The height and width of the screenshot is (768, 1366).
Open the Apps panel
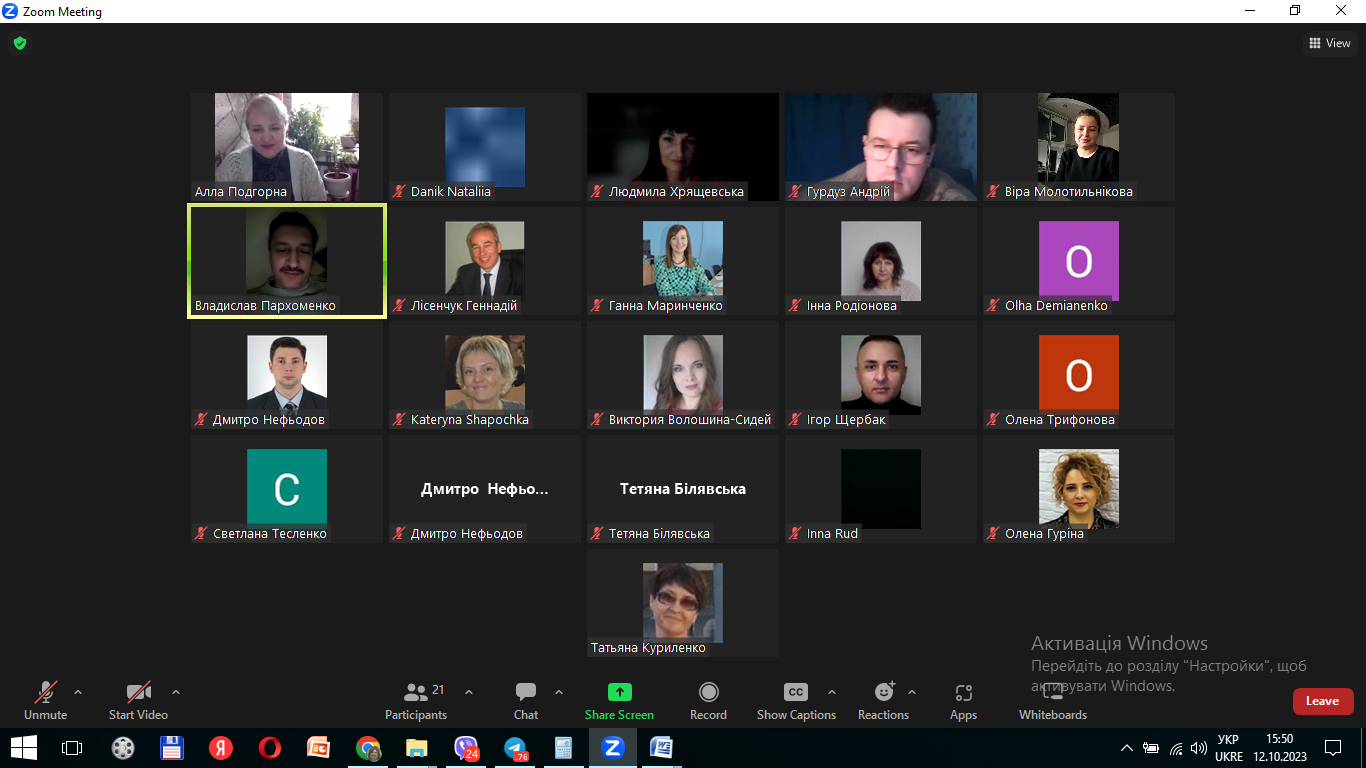pos(963,693)
